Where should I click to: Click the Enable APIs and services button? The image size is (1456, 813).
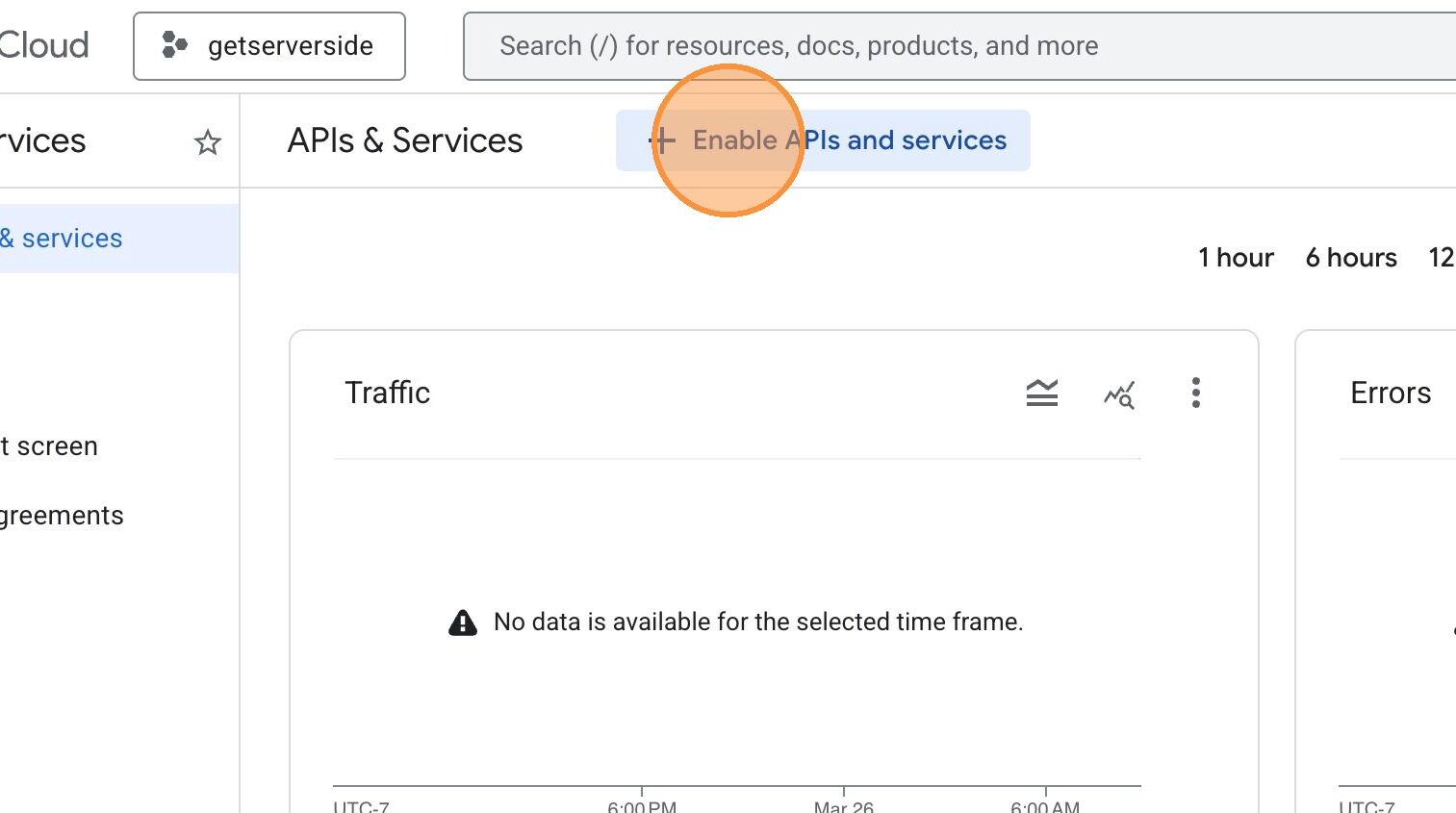pyautogui.click(x=823, y=140)
